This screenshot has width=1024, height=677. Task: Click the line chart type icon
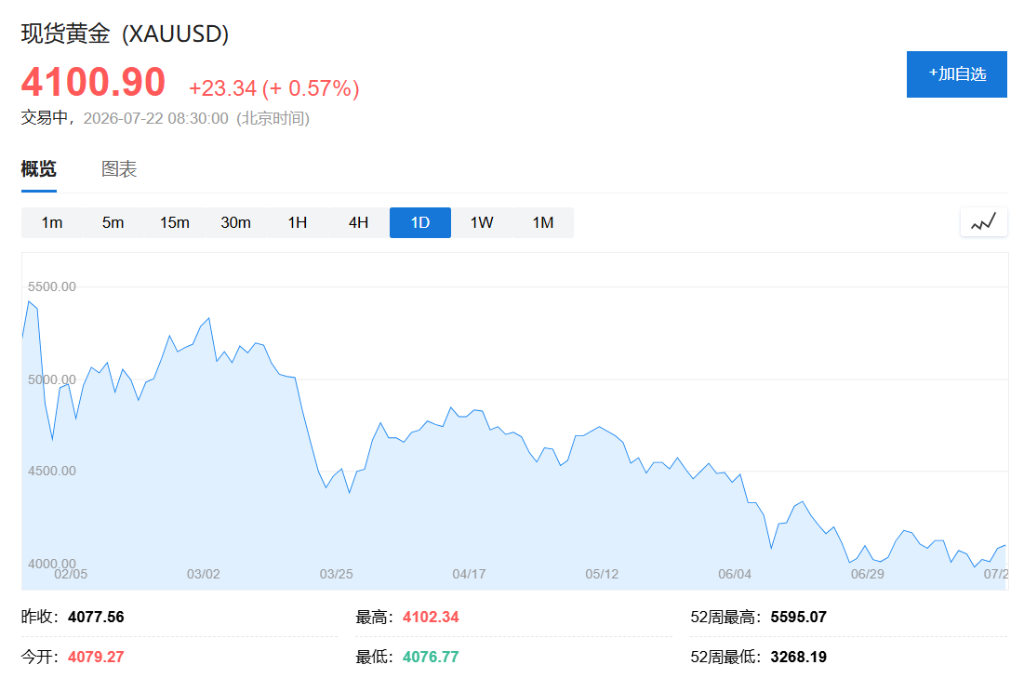pyautogui.click(x=984, y=222)
